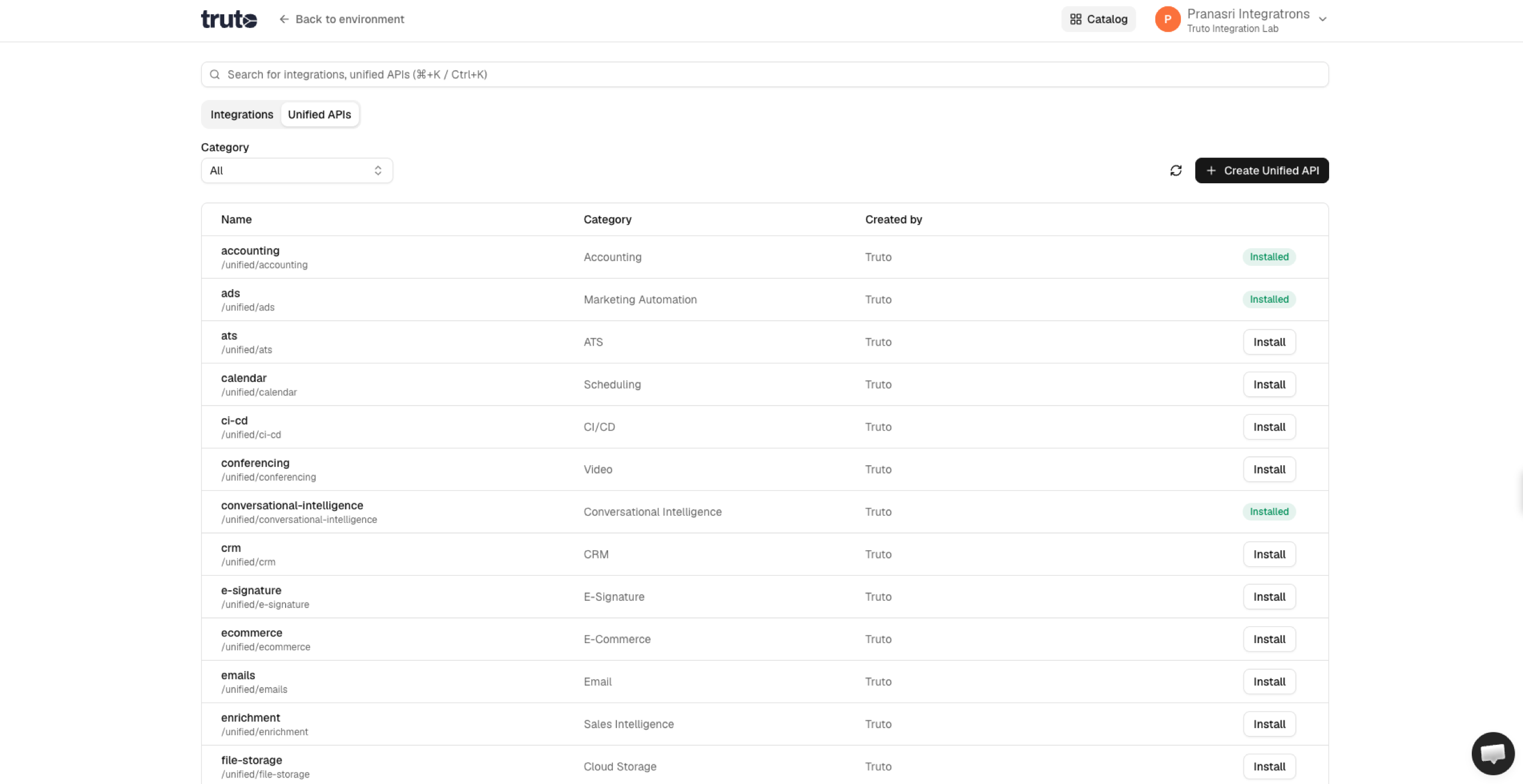This screenshot has width=1523, height=784.
Task: Open the ci-cd API name
Action: tap(234, 421)
